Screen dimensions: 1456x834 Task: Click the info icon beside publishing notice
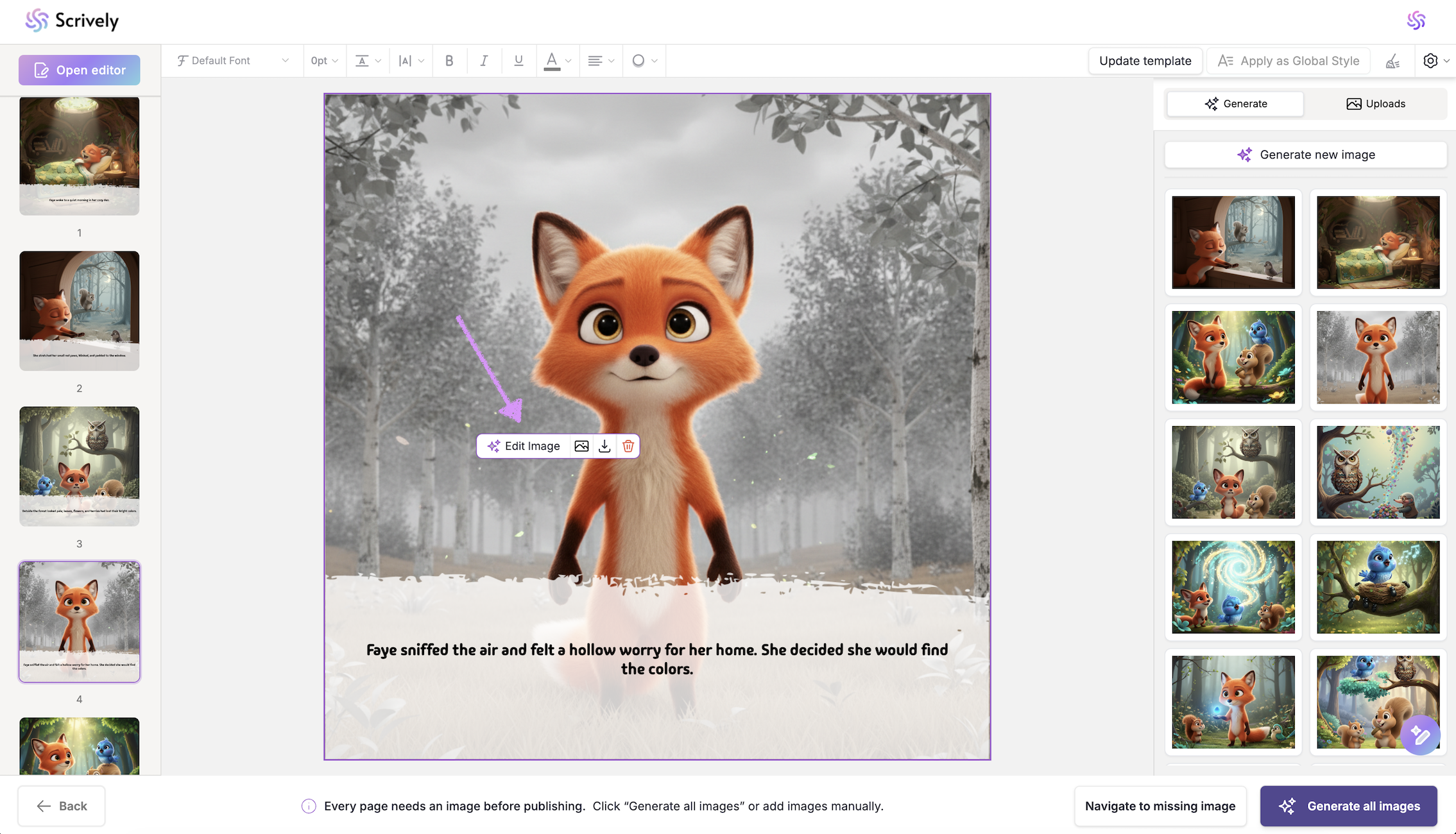tap(309, 806)
